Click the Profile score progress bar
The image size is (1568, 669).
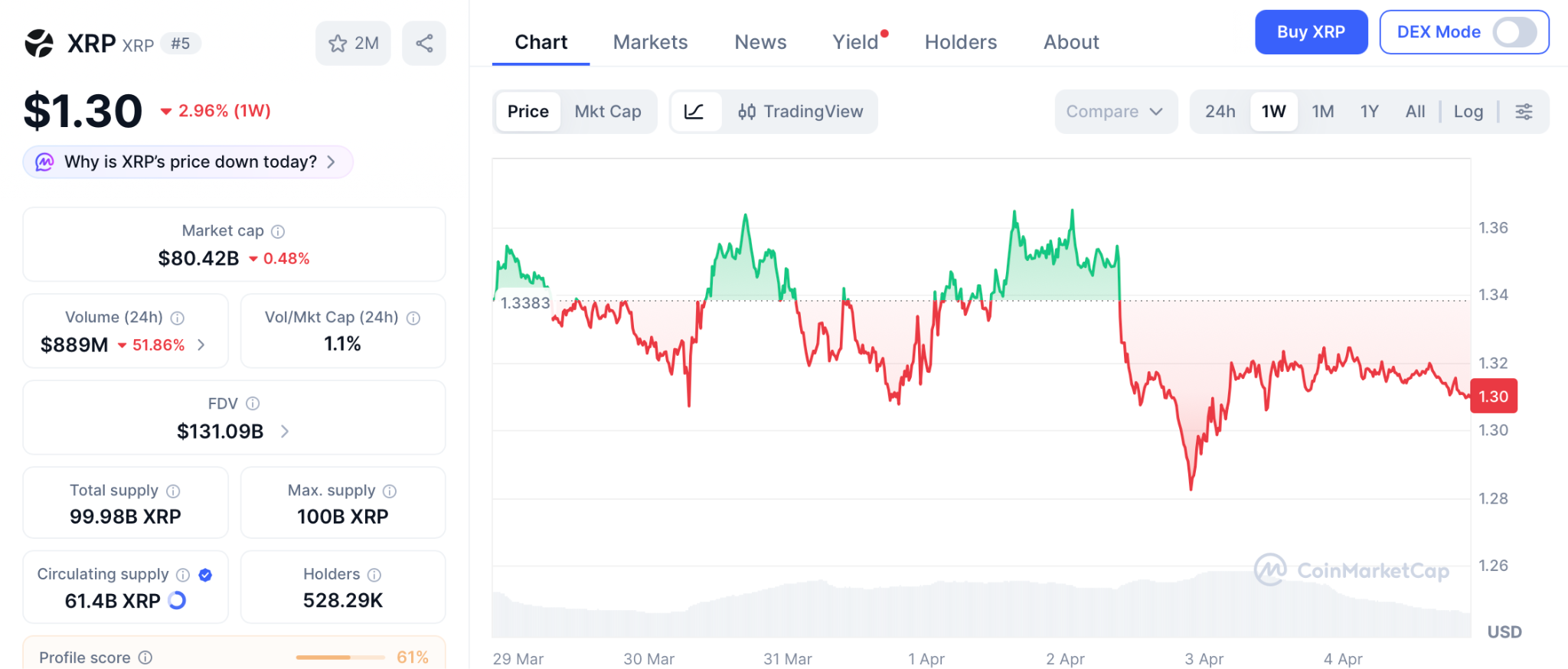pos(339,657)
